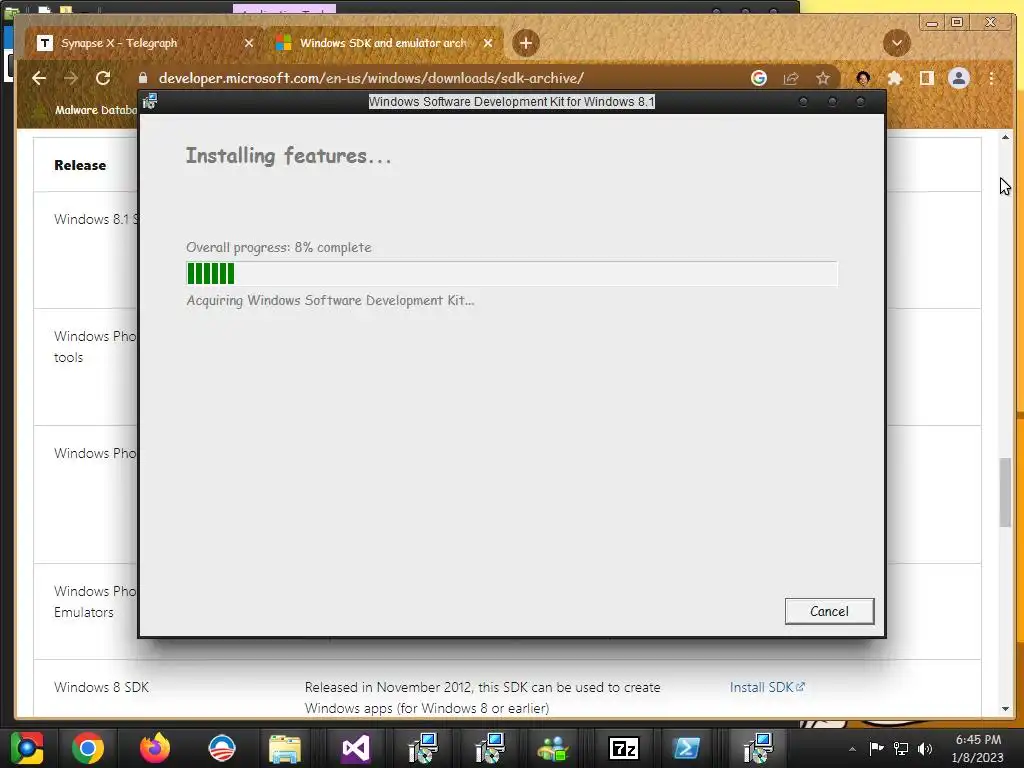Open the extensions puzzle menu
The image size is (1024, 768).
[x=895, y=78]
